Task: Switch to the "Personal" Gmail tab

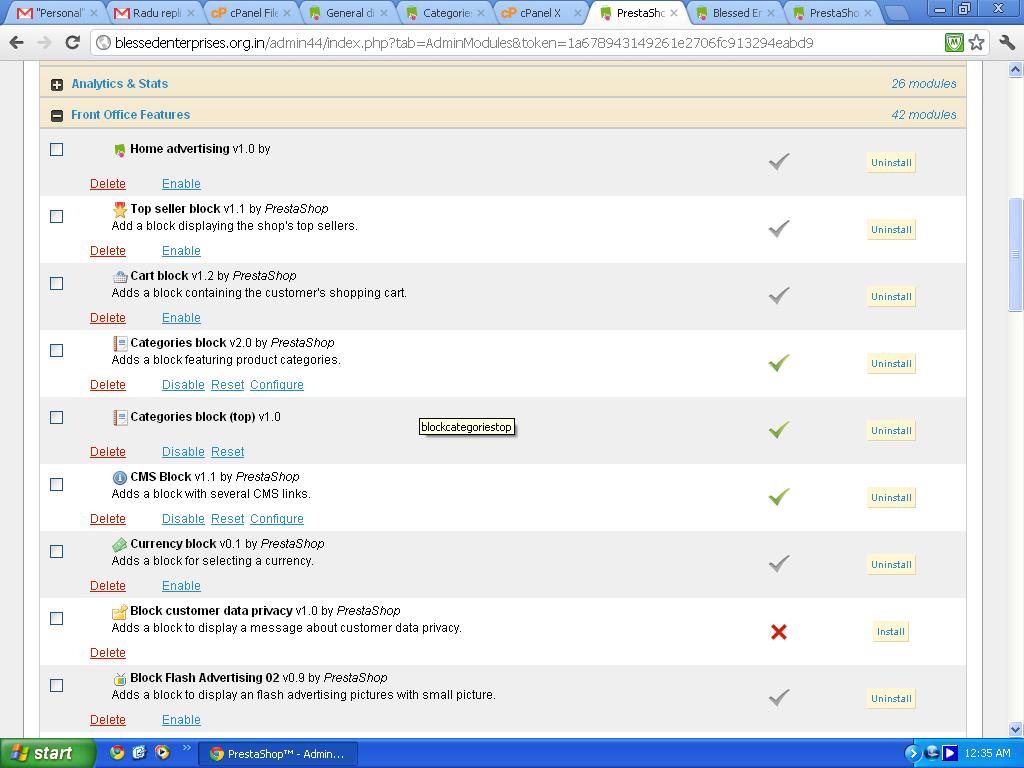Action: pos(57,12)
